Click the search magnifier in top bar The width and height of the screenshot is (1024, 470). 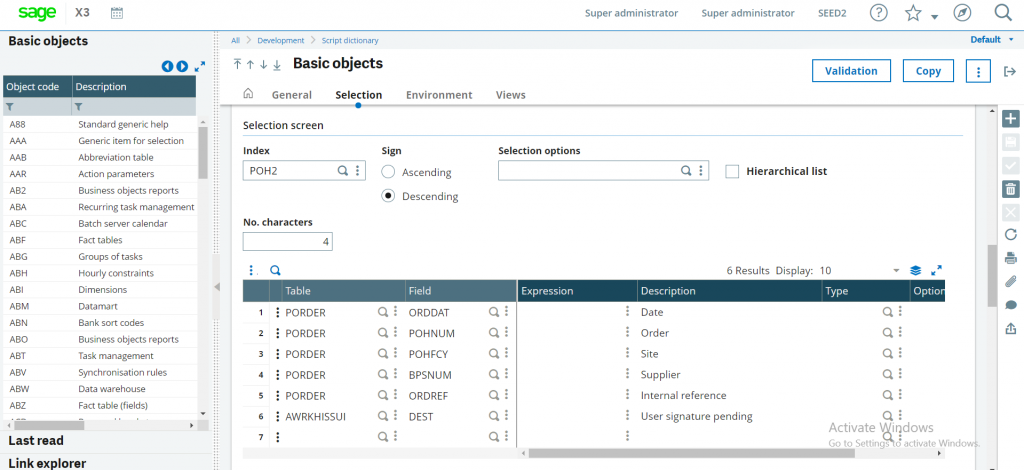[1003, 13]
